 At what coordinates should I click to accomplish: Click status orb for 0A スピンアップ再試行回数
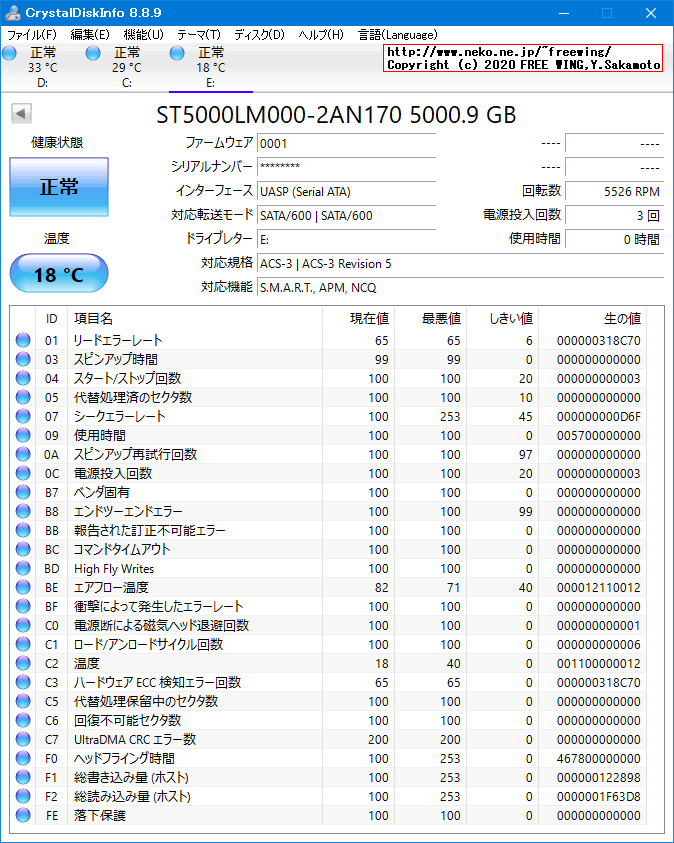pyautogui.click(x=23, y=454)
